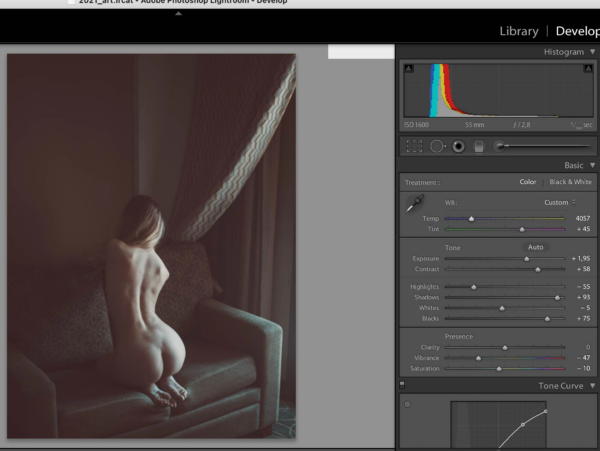Set Treatment to Black & White
This screenshot has height=451, width=600.
pos(570,182)
